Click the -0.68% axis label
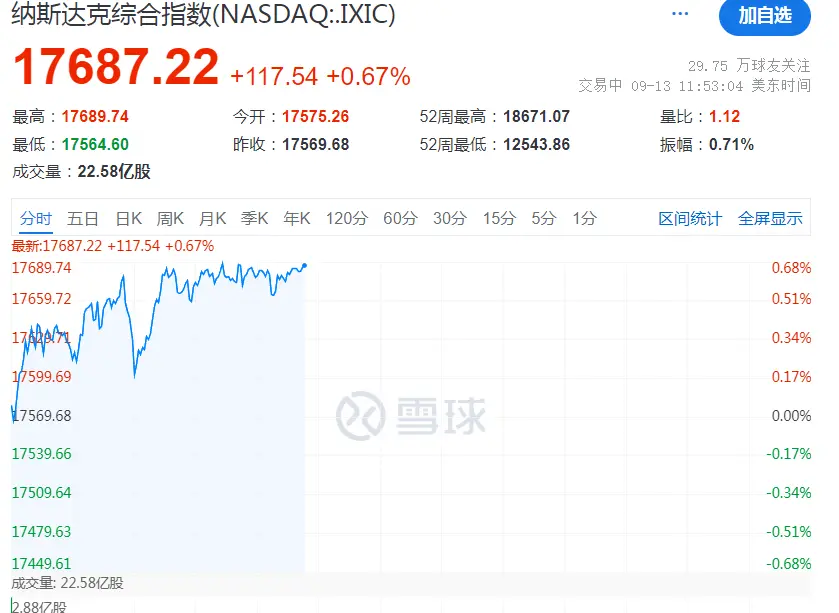Image resolution: width=839 pixels, height=613 pixels. click(789, 563)
